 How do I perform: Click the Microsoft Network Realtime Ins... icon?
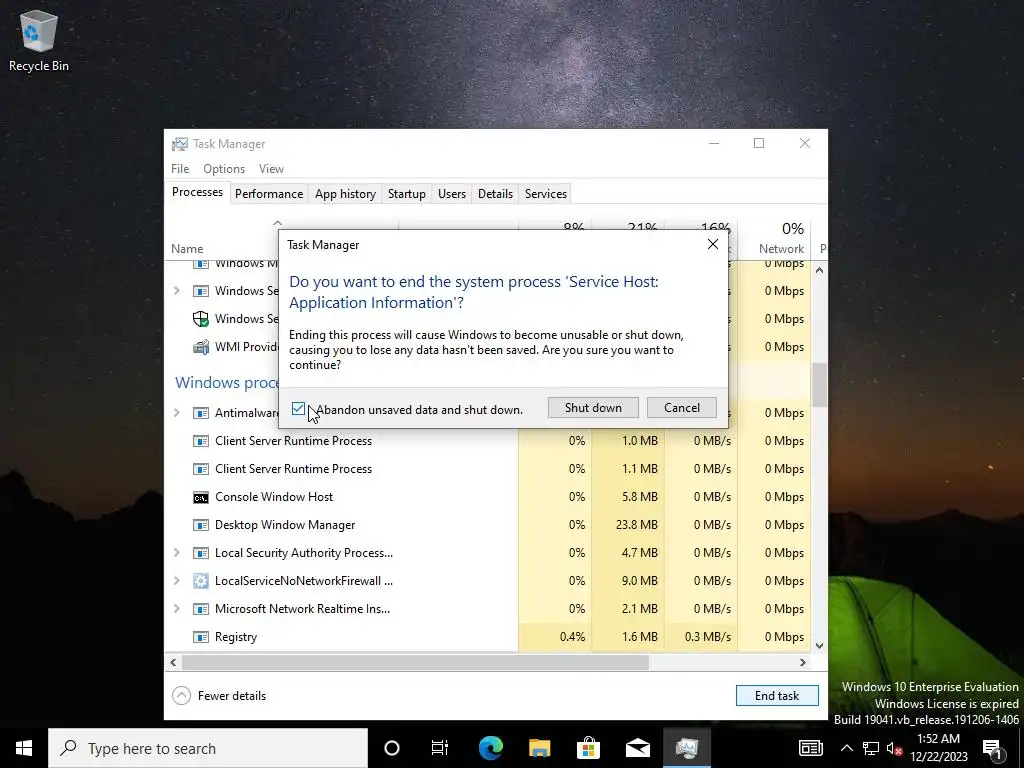[201, 609]
